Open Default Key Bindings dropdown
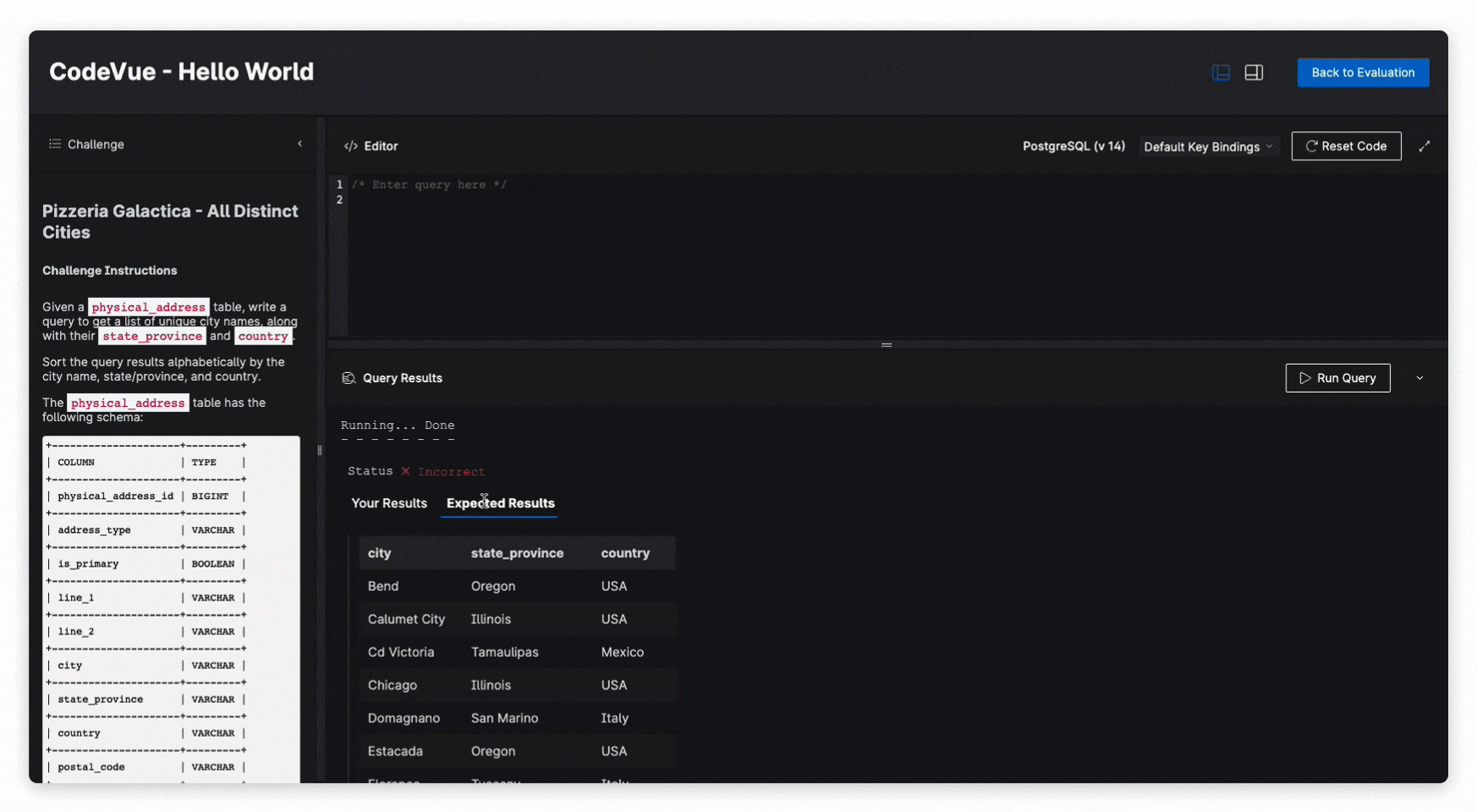Viewport: 1477px width, 812px height. (1208, 146)
